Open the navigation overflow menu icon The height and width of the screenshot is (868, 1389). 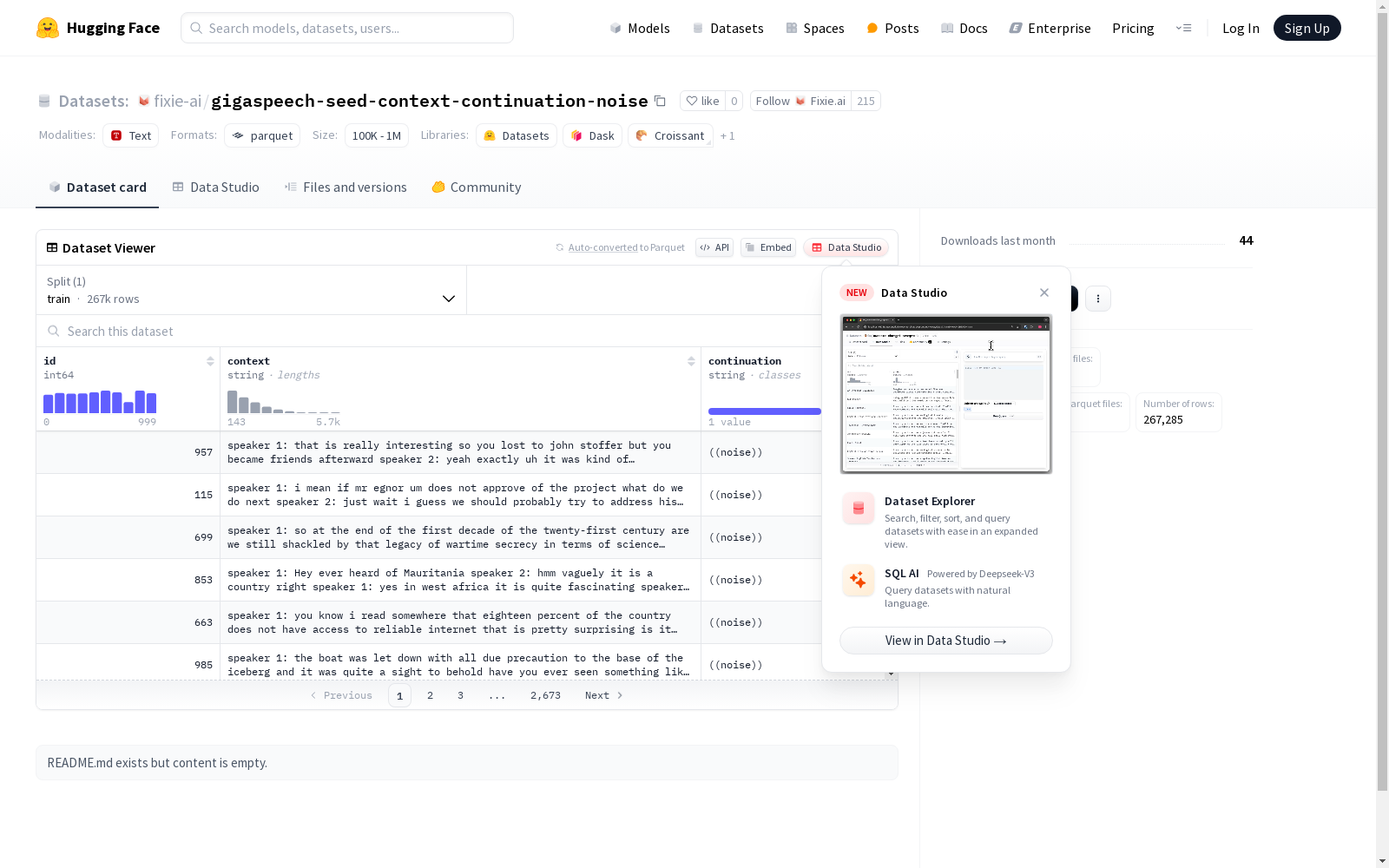pyautogui.click(x=1183, y=28)
